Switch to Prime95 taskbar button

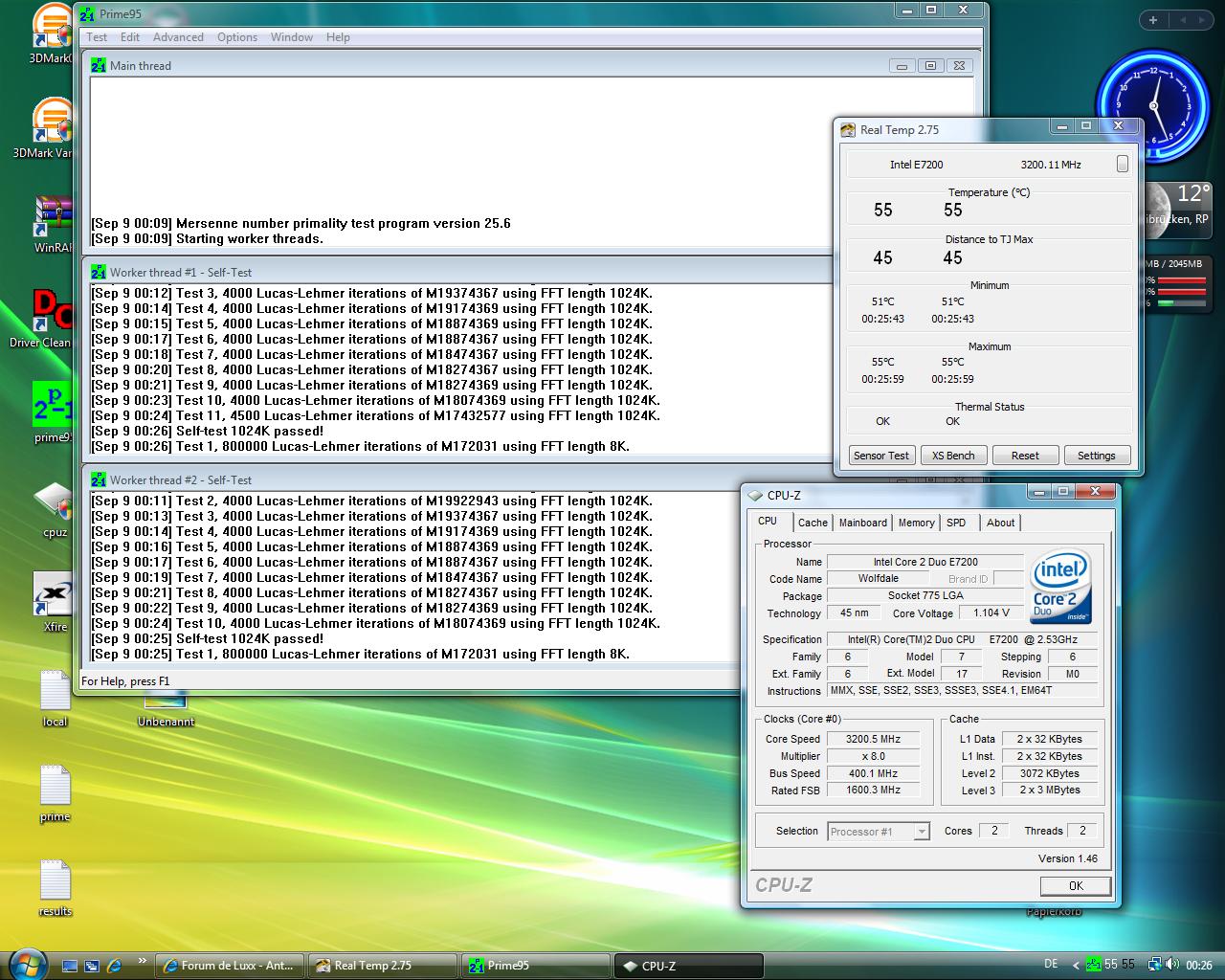point(536,966)
